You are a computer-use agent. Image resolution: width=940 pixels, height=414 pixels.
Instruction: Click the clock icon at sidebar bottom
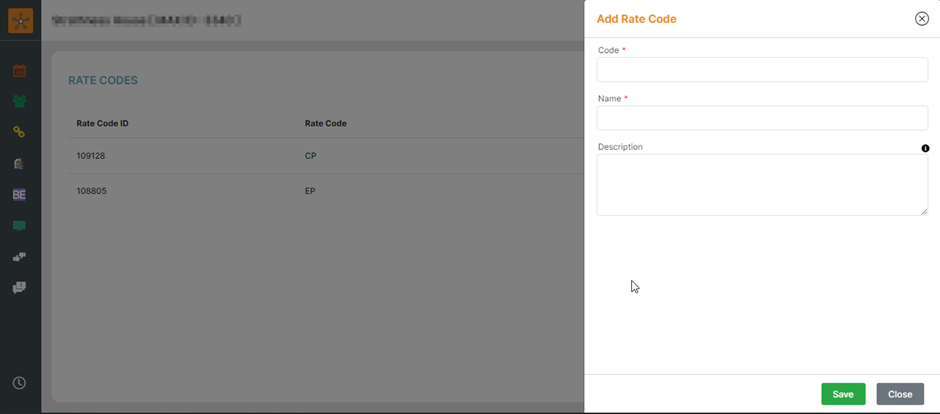pyautogui.click(x=19, y=383)
